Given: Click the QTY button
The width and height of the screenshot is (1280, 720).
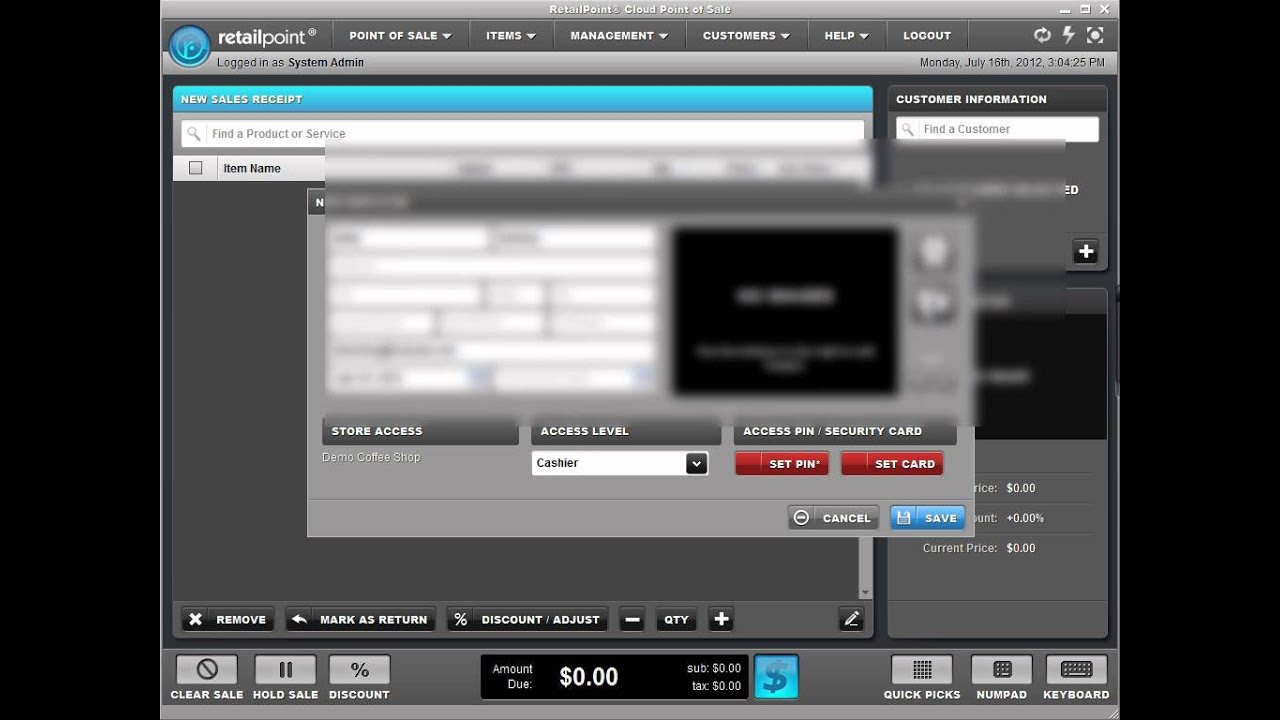Looking at the screenshot, I should click(x=677, y=619).
